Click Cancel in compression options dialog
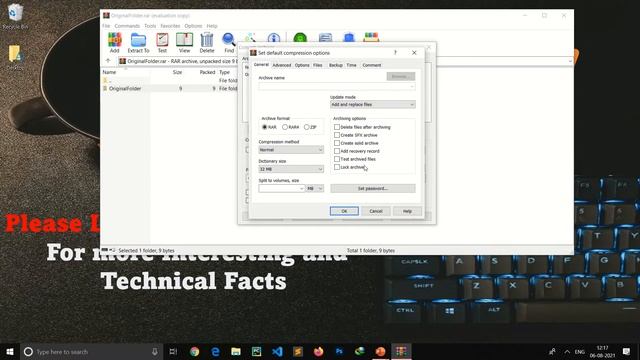This screenshot has width=640, height=360. coord(376,211)
